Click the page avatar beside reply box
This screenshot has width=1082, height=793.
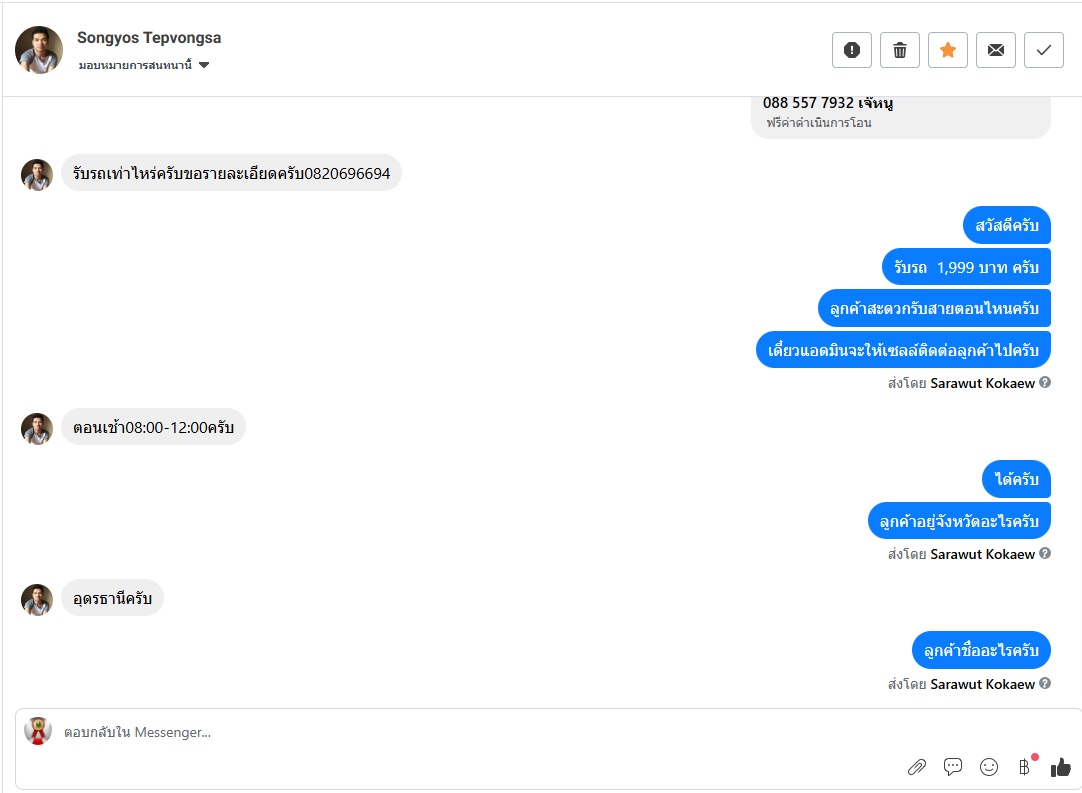coord(38,731)
